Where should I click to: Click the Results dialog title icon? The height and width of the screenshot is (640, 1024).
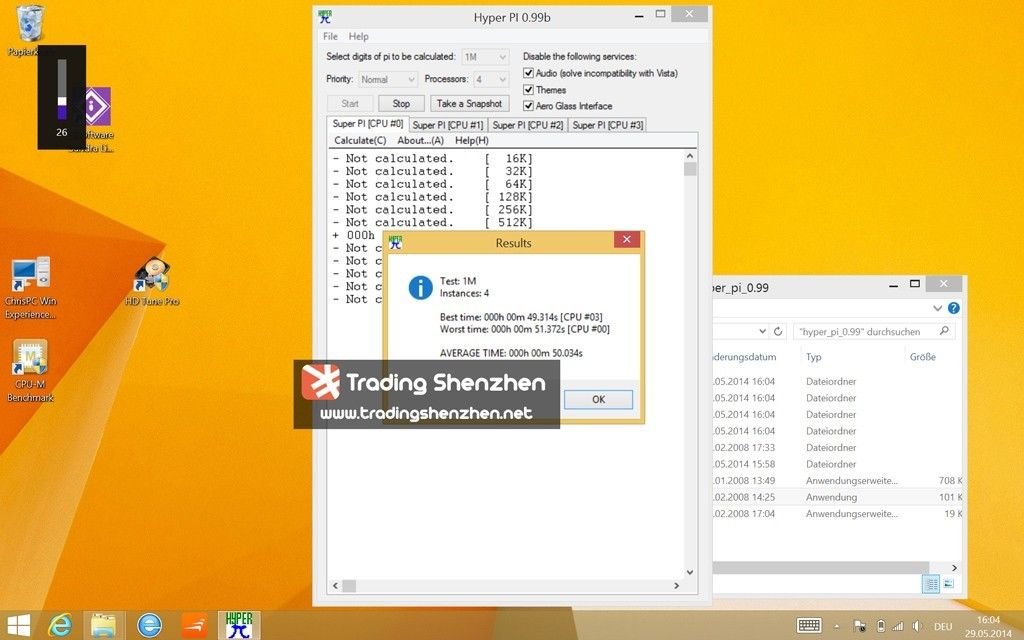click(395, 242)
